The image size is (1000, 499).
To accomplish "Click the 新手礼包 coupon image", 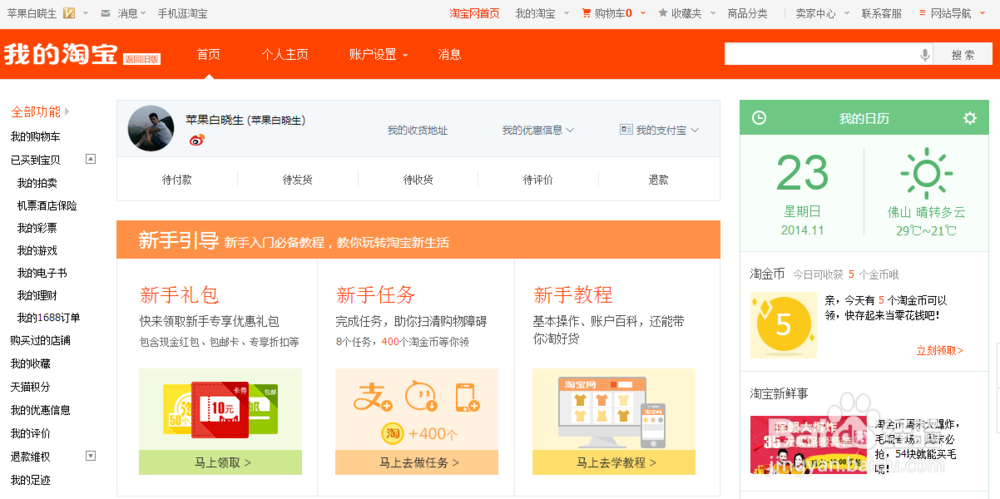I will tap(221, 409).
